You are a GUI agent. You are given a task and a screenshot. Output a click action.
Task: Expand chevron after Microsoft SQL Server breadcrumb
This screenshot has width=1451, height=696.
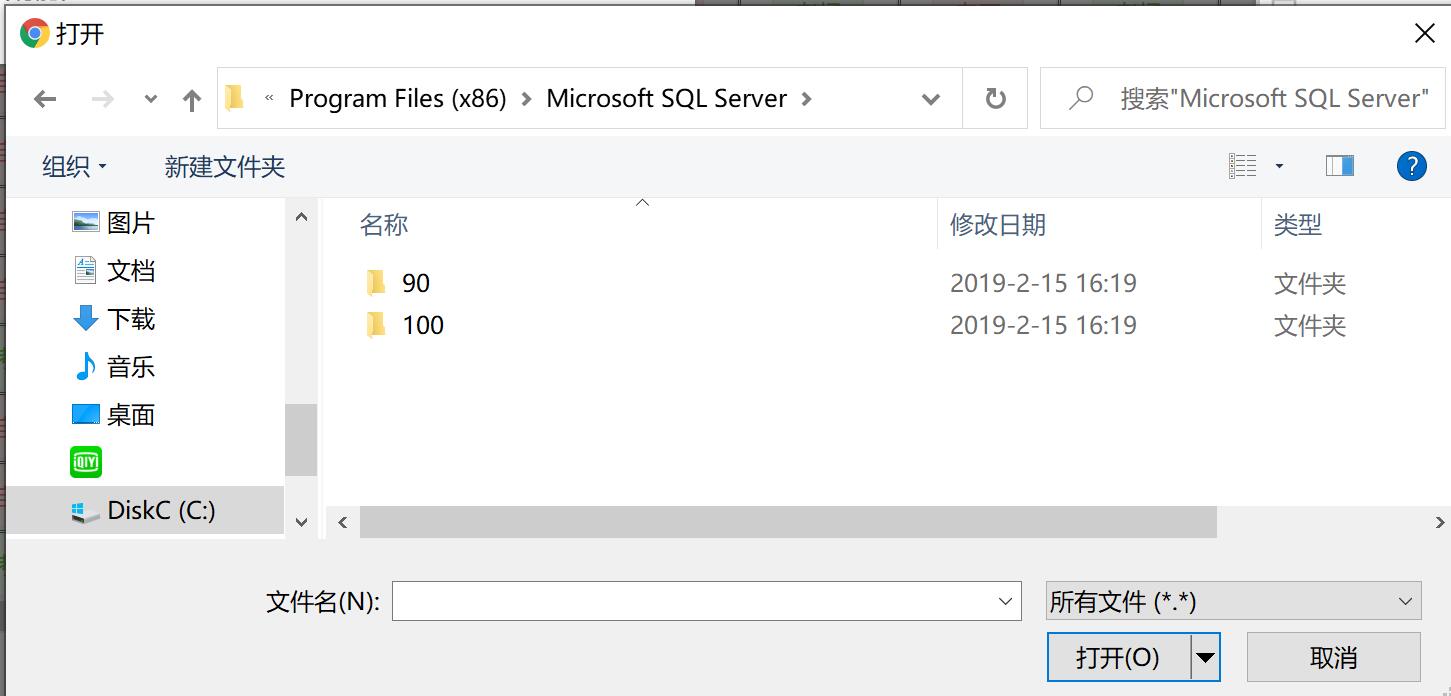(x=807, y=99)
